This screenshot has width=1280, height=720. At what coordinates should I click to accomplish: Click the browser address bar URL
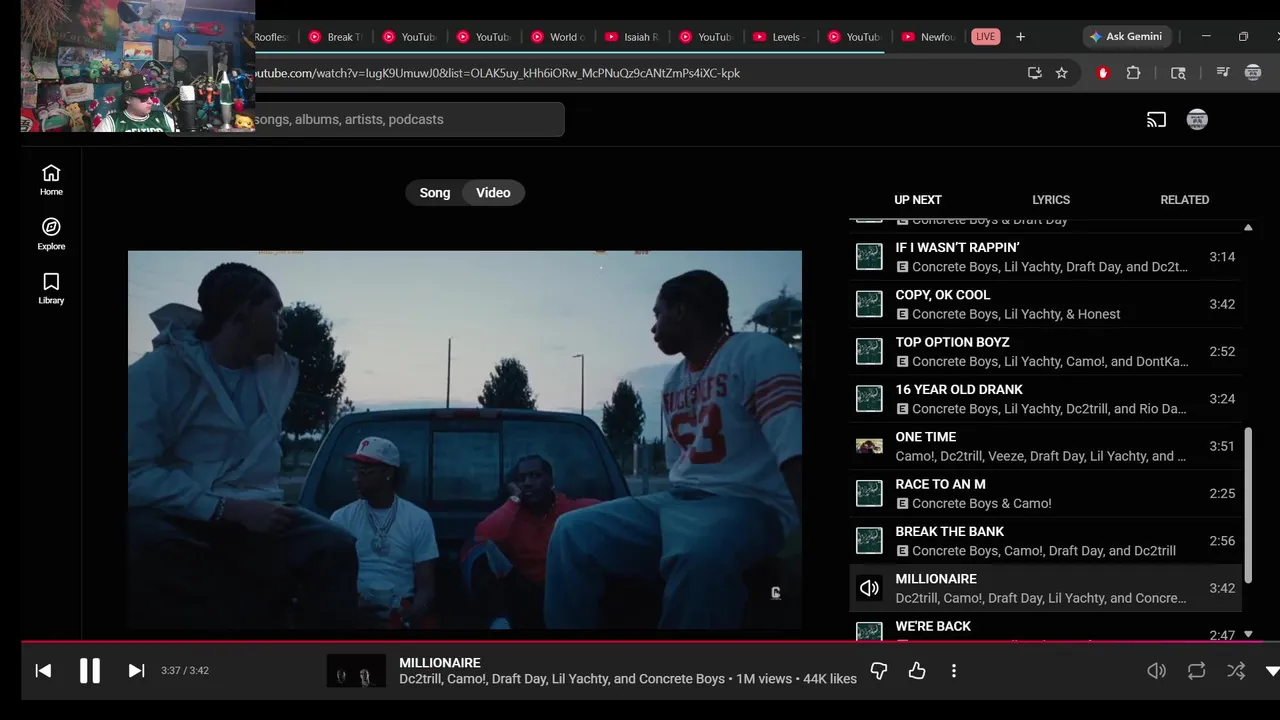495,73
